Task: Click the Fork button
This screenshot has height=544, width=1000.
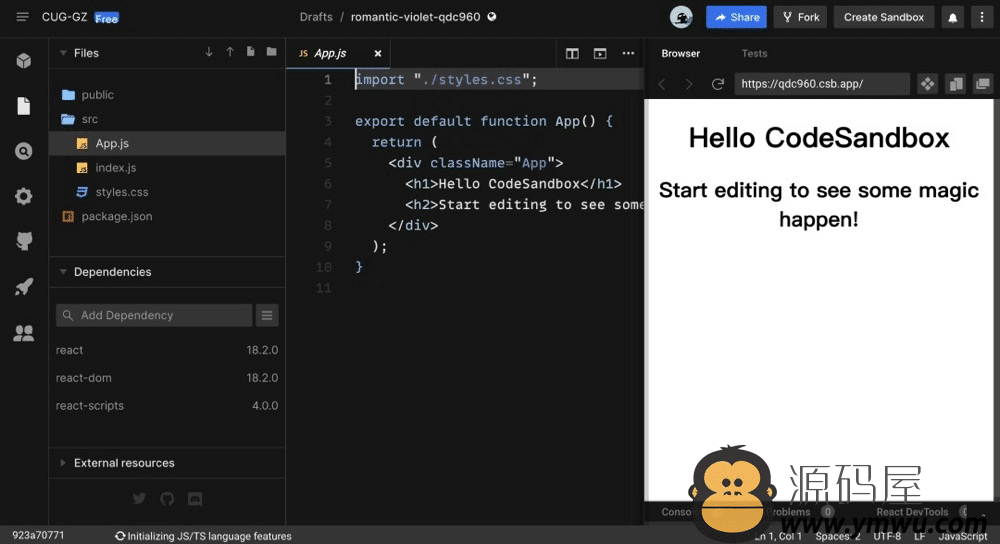Action: coord(800,17)
